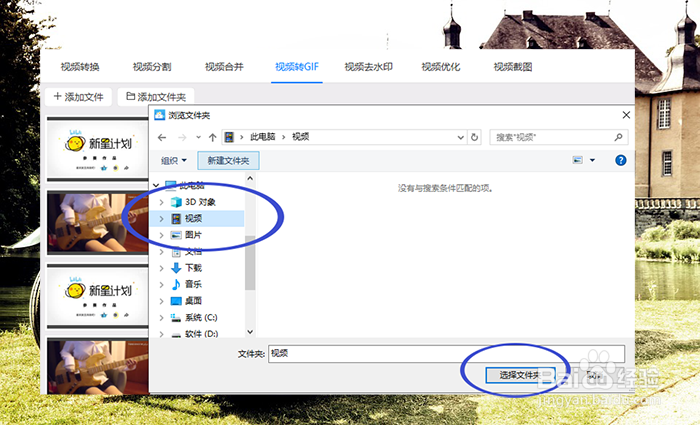Screen dimensions: 700x425
Task: Select the upper guitar video thumbnail
Action: pyautogui.click(x=98, y=222)
